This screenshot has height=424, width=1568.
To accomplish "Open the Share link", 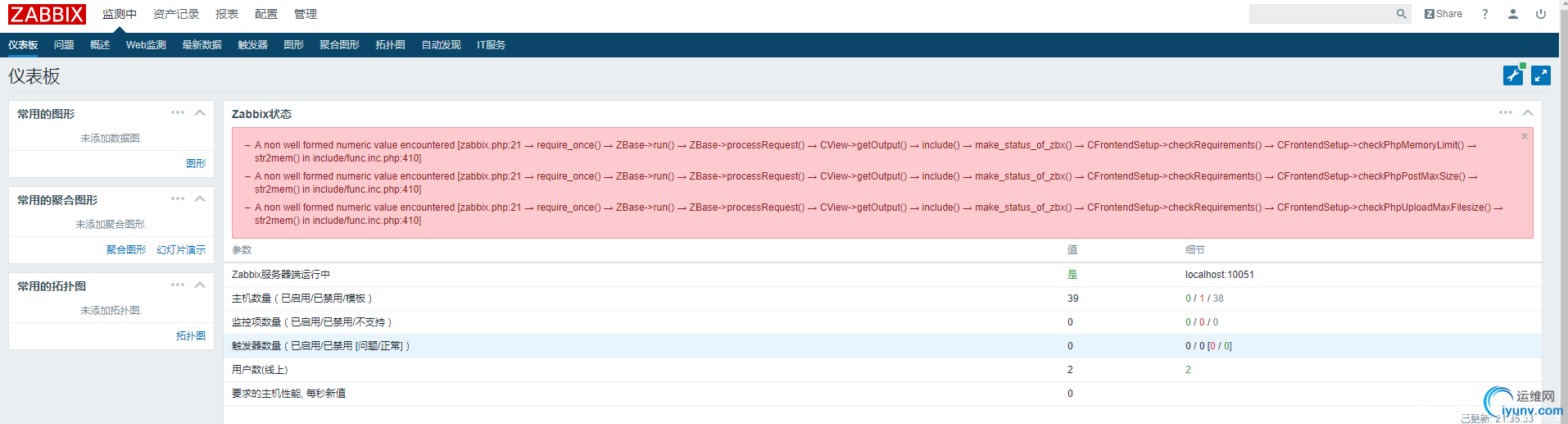I will 1443,14.
